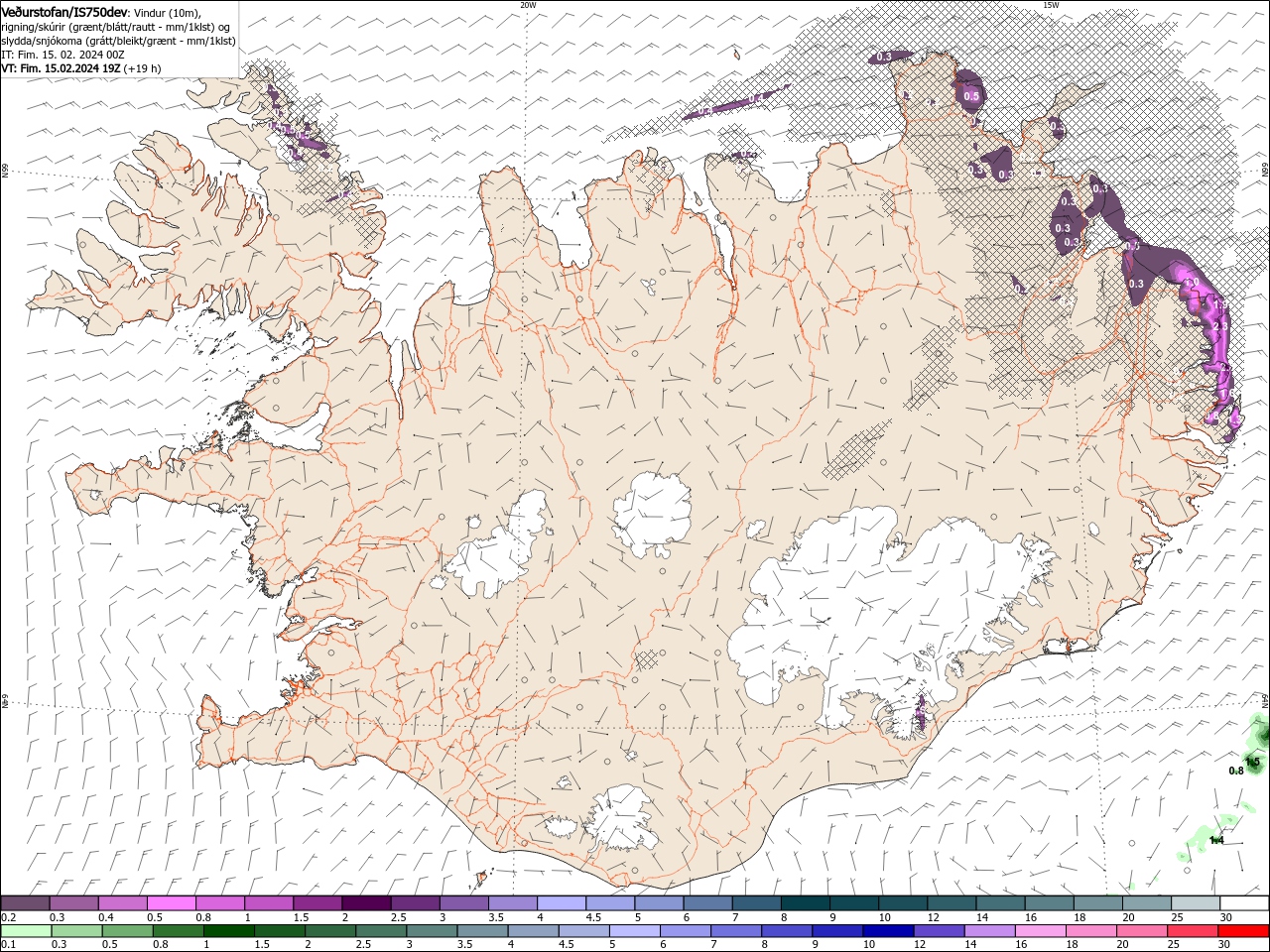Click the green 1.5 rain value offshore
This screenshot has width=1270, height=952.
point(1252,761)
